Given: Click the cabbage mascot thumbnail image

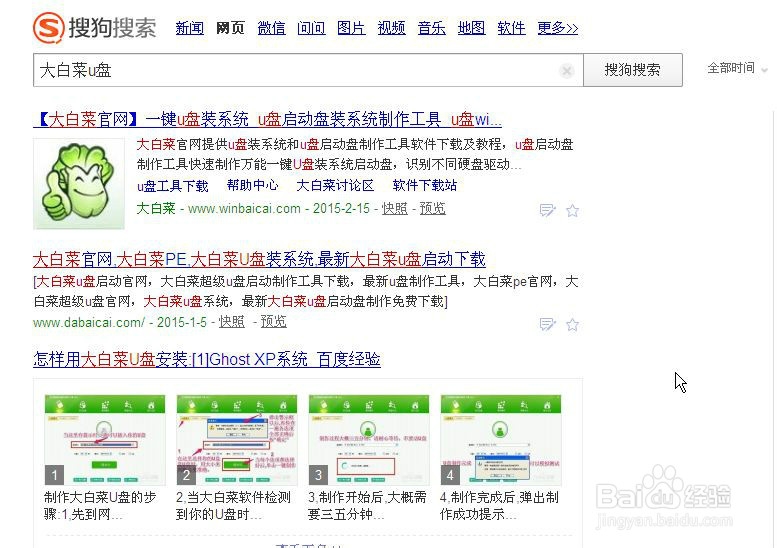Looking at the screenshot, I should click(79, 183).
